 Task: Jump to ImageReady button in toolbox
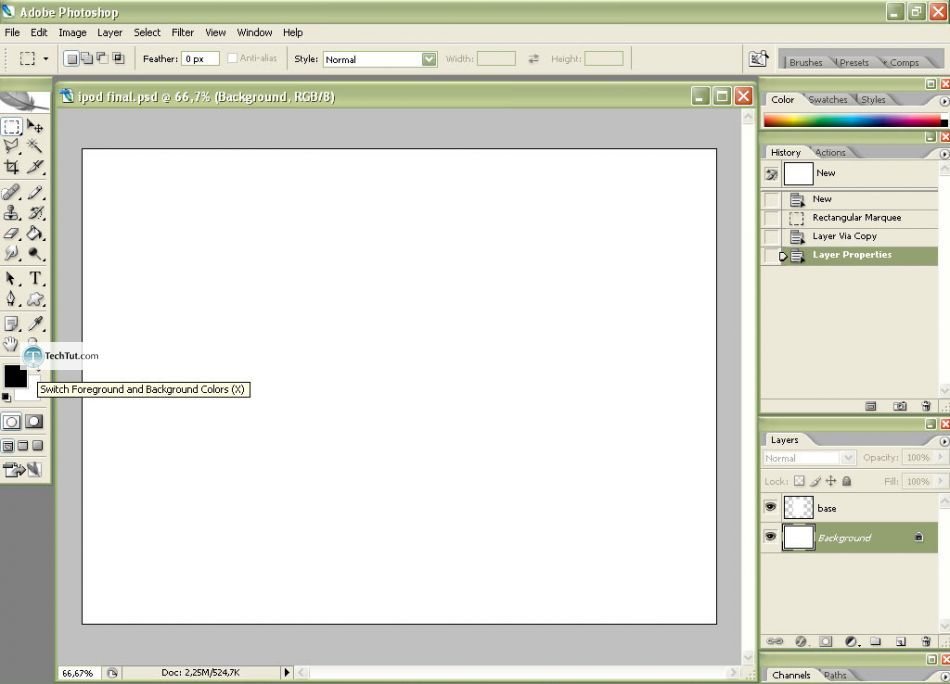(22, 470)
